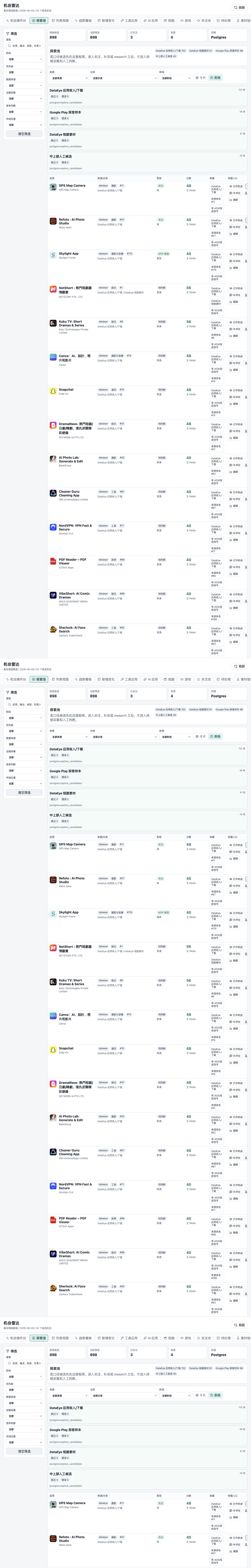The width and height of the screenshot is (251, 1568).
Task: Switch to 表格 table view, top page copy
Action: pos(215,78)
